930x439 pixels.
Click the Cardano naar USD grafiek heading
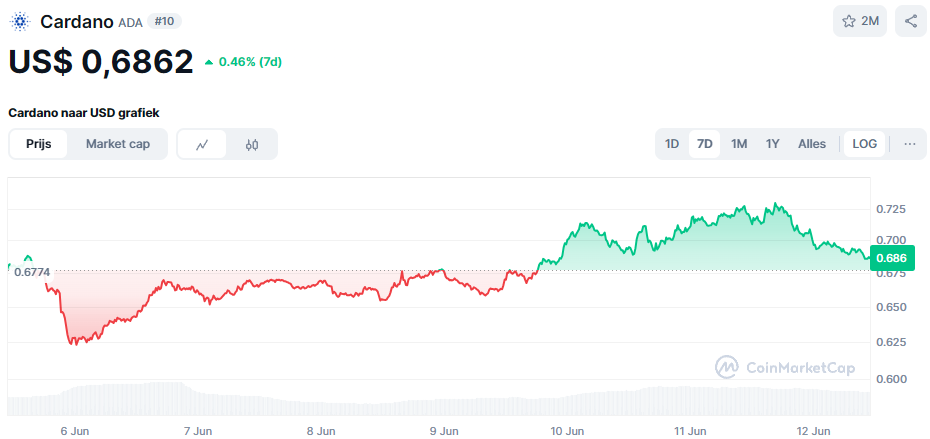pos(84,113)
